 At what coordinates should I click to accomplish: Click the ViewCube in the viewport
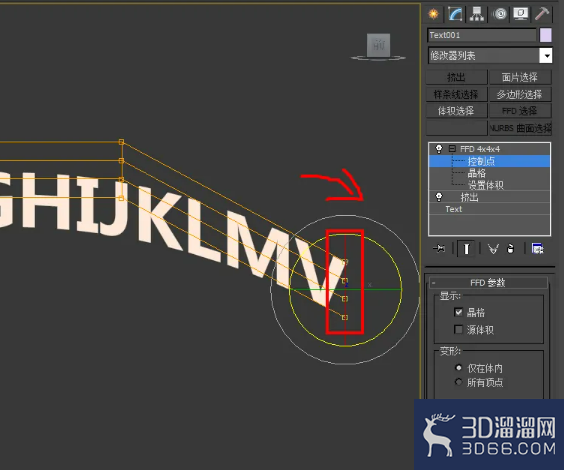coord(378,46)
